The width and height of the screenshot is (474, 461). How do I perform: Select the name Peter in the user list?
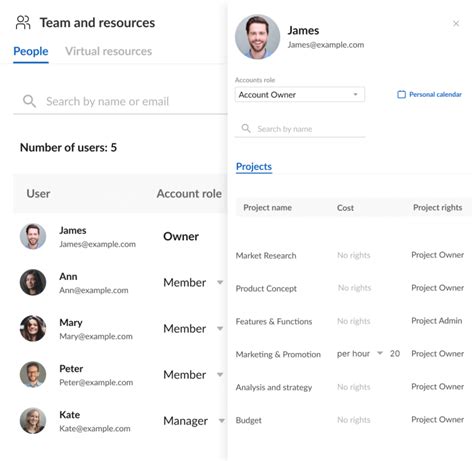click(71, 369)
